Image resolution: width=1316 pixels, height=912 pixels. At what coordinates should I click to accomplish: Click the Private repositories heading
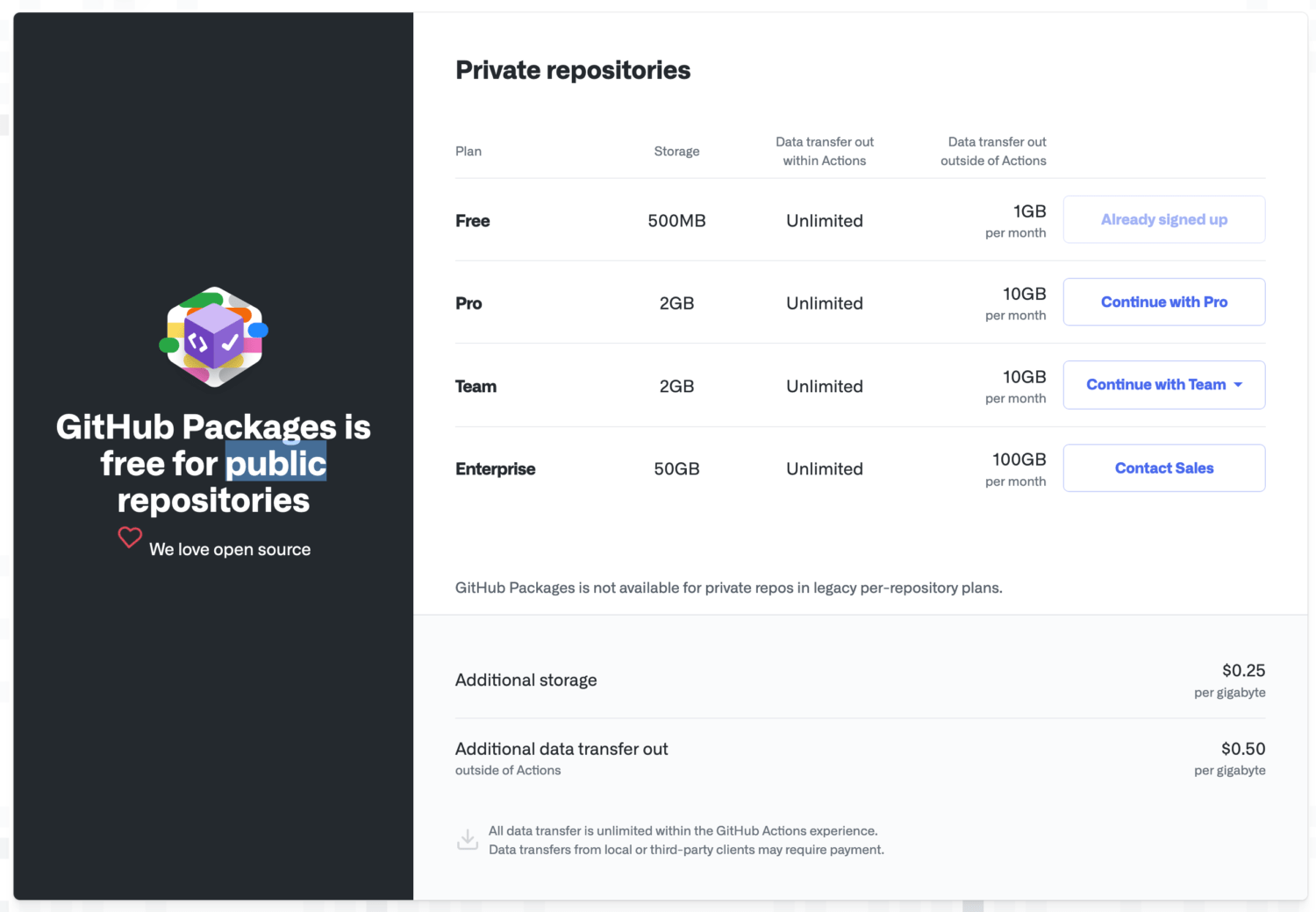pyautogui.click(x=573, y=70)
